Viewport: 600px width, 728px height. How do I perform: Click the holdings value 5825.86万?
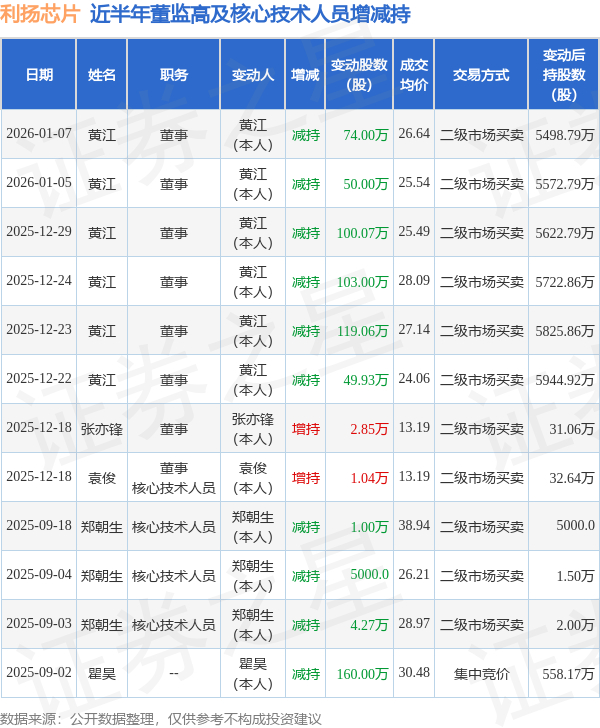click(x=565, y=331)
